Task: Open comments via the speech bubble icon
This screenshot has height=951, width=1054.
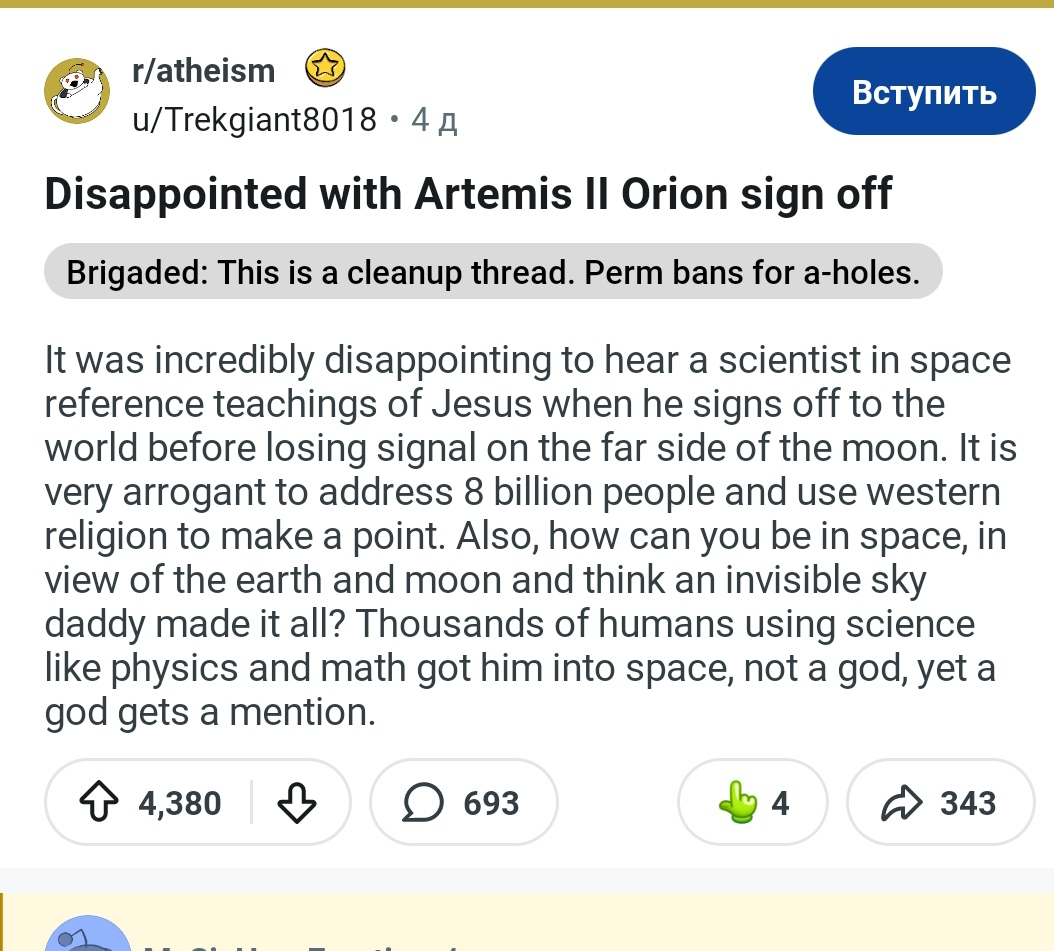Action: tap(422, 802)
